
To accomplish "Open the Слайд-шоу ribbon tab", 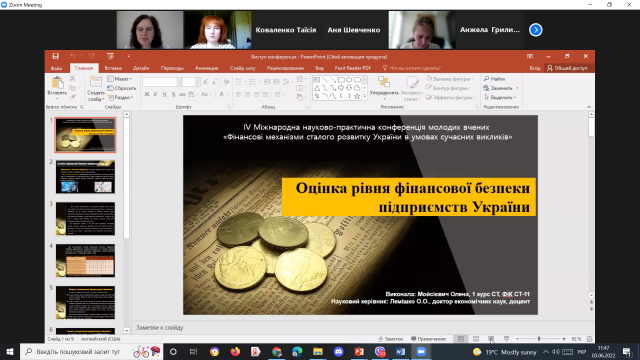I will point(242,68).
